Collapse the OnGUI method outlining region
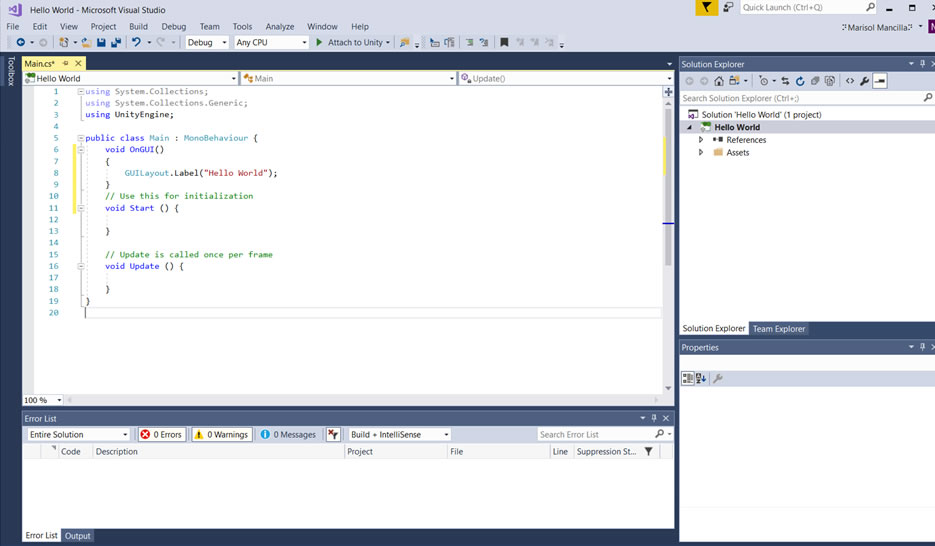 point(81,150)
